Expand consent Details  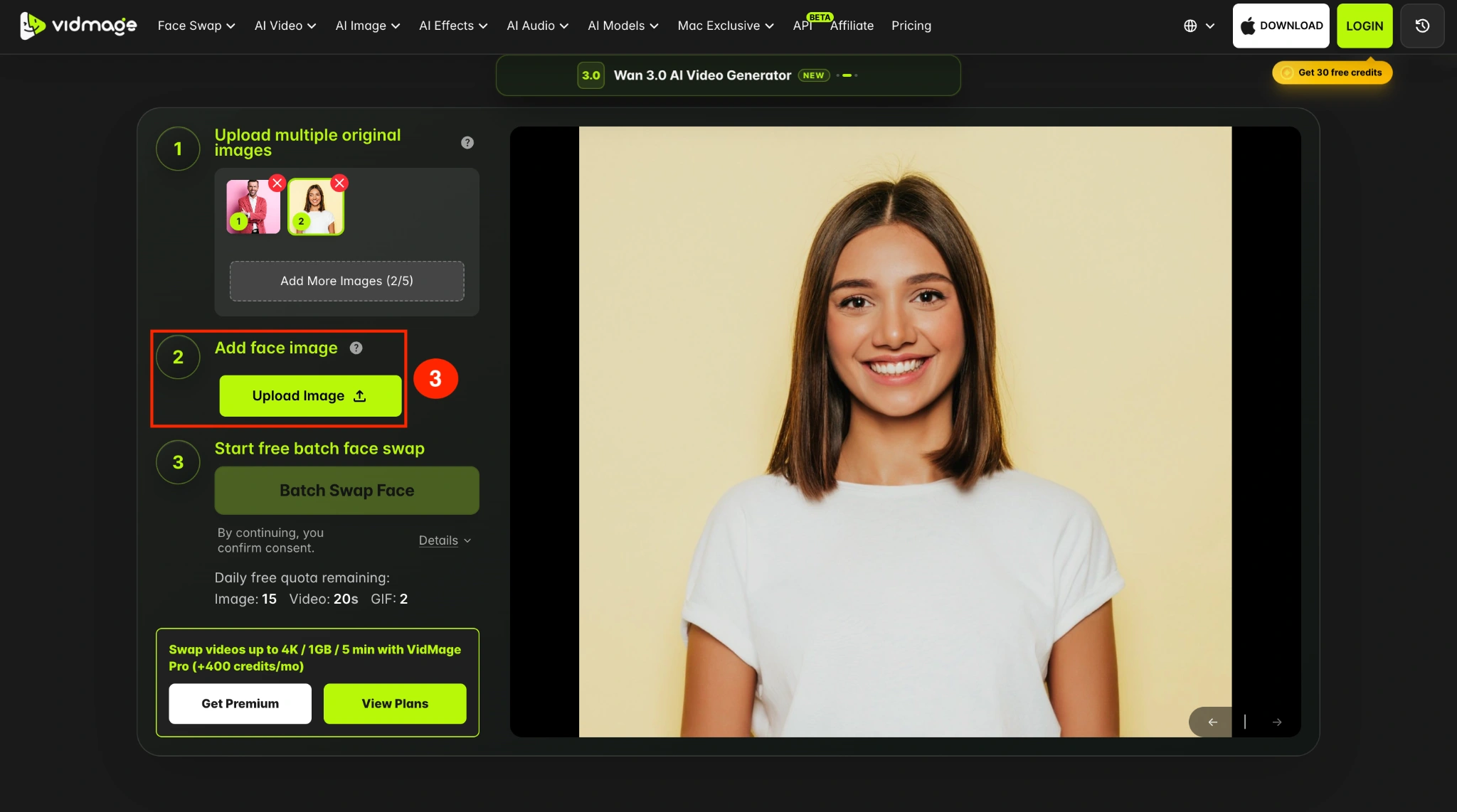445,540
